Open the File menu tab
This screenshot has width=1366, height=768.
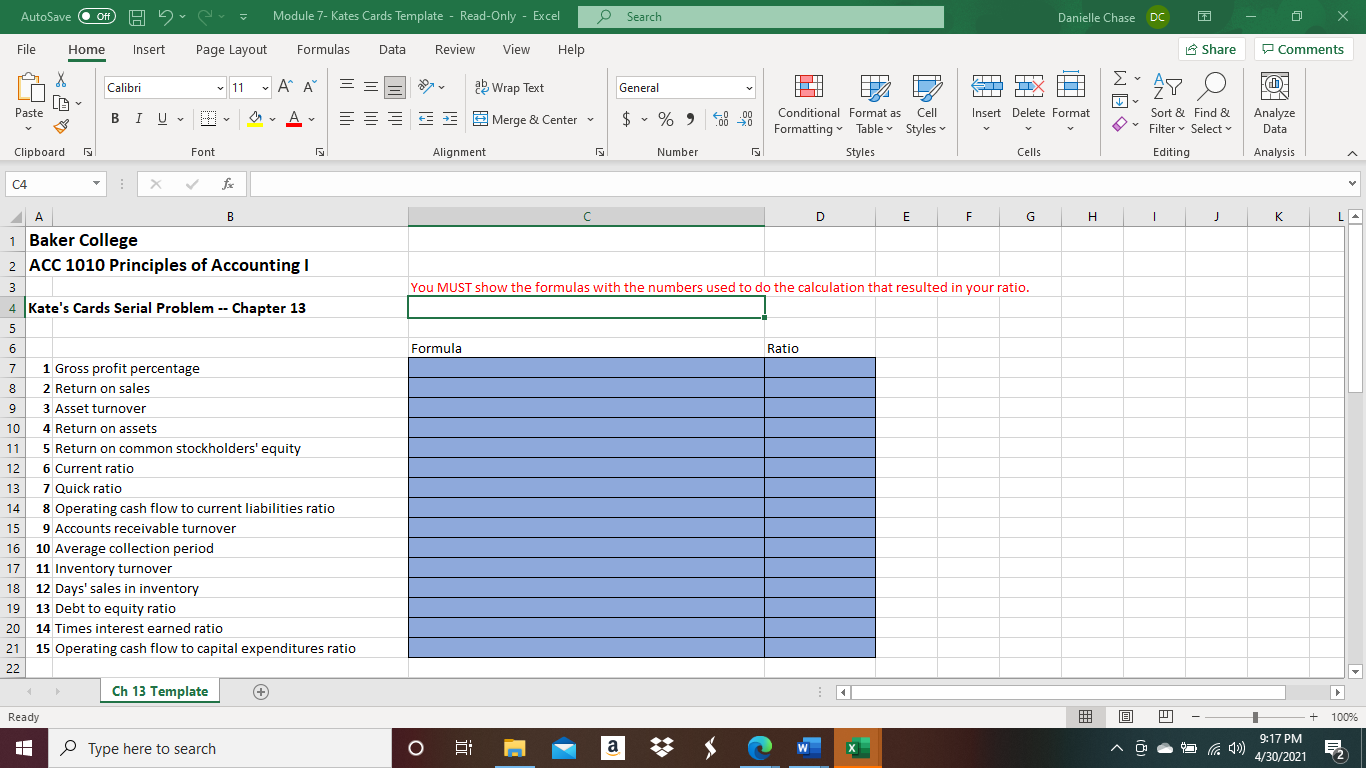pos(27,49)
